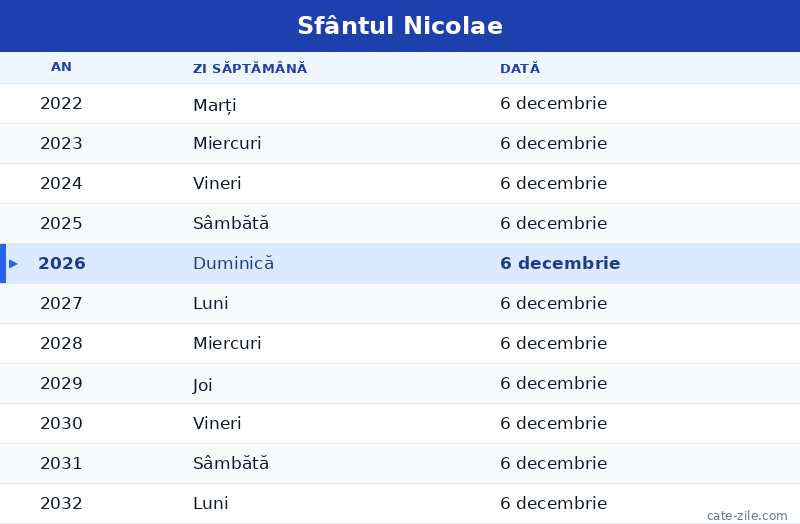Select the Sfântul Nicolae title header

pos(400,26)
